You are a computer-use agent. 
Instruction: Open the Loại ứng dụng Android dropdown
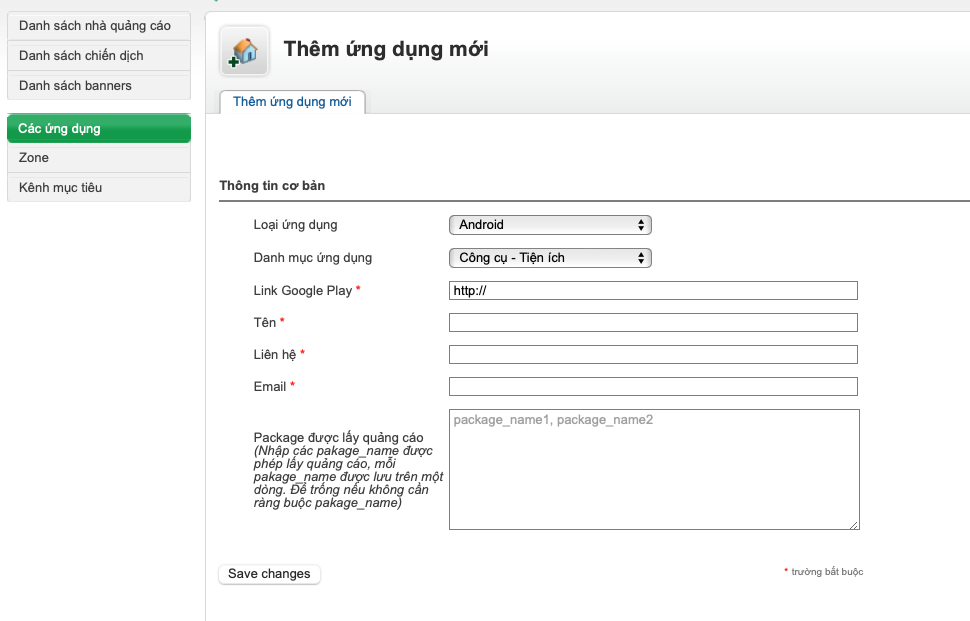click(550, 225)
